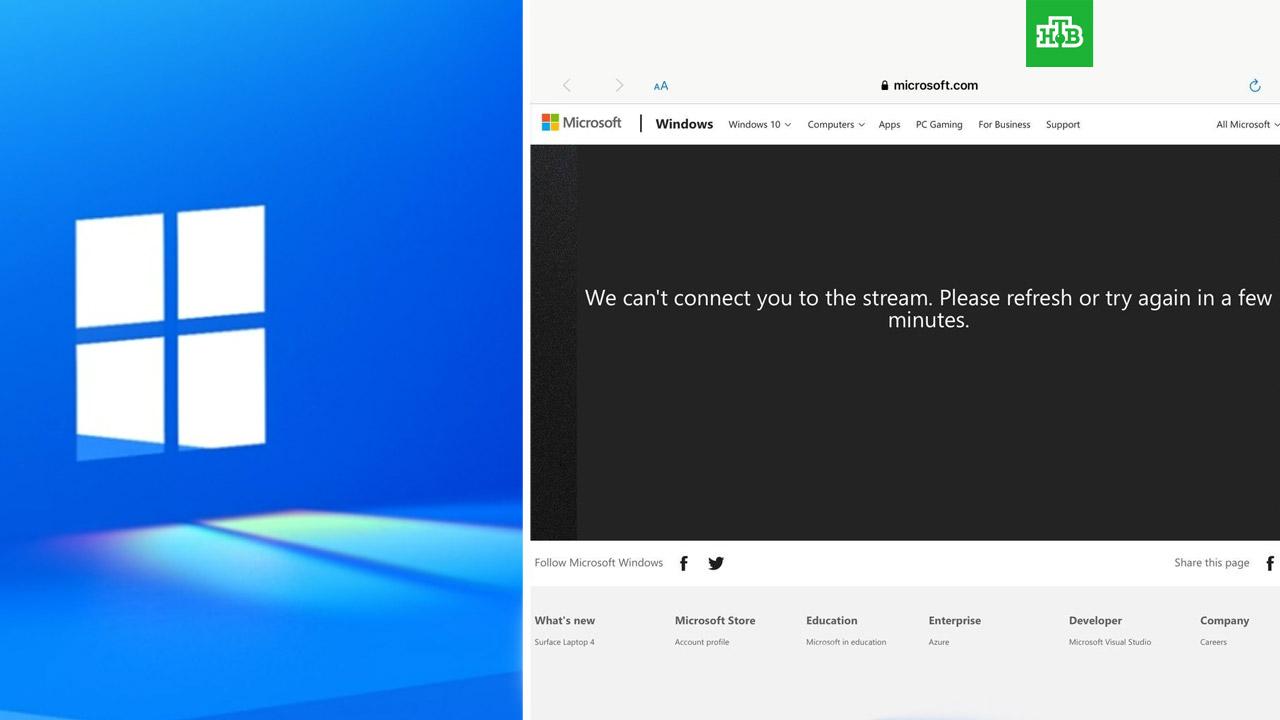The height and width of the screenshot is (720, 1280).
Task: Click the Developer footer heading
Action: (1095, 621)
